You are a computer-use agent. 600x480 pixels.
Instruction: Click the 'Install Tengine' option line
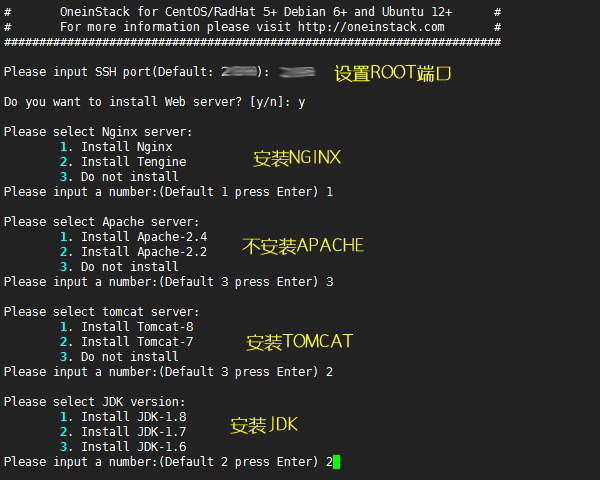click(x=123, y=162)
